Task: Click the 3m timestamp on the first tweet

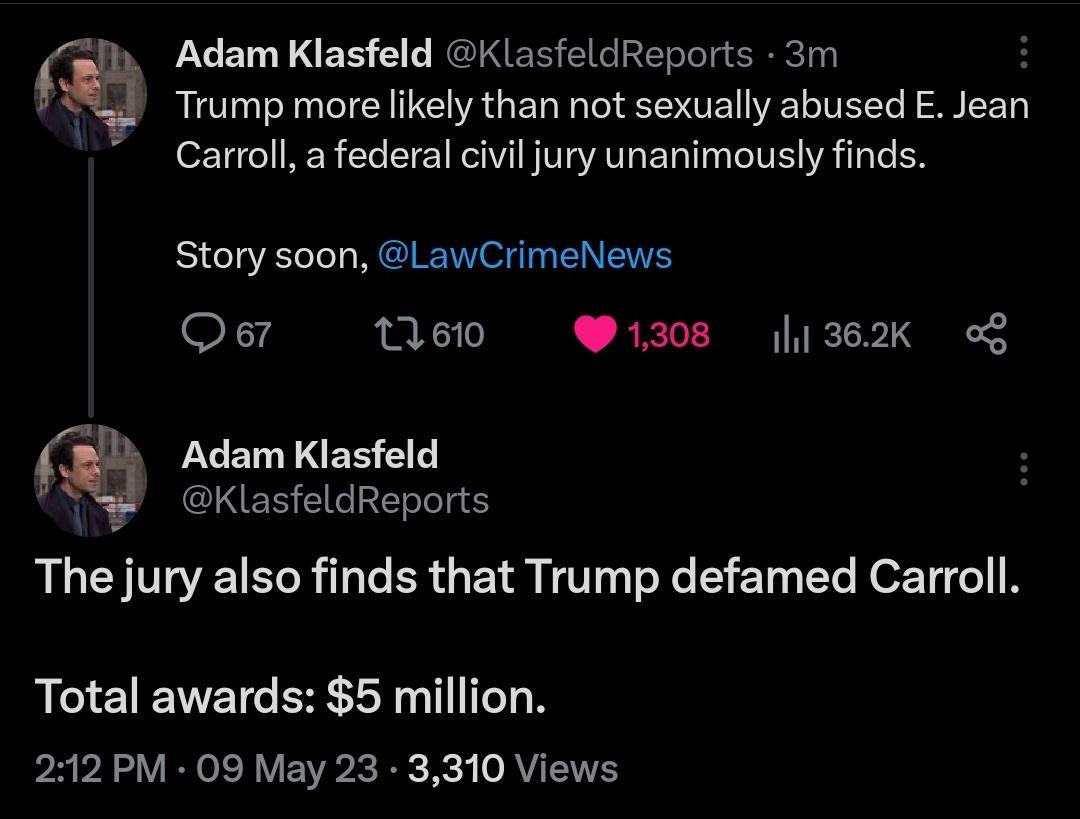Action: [x=812, y=54]
